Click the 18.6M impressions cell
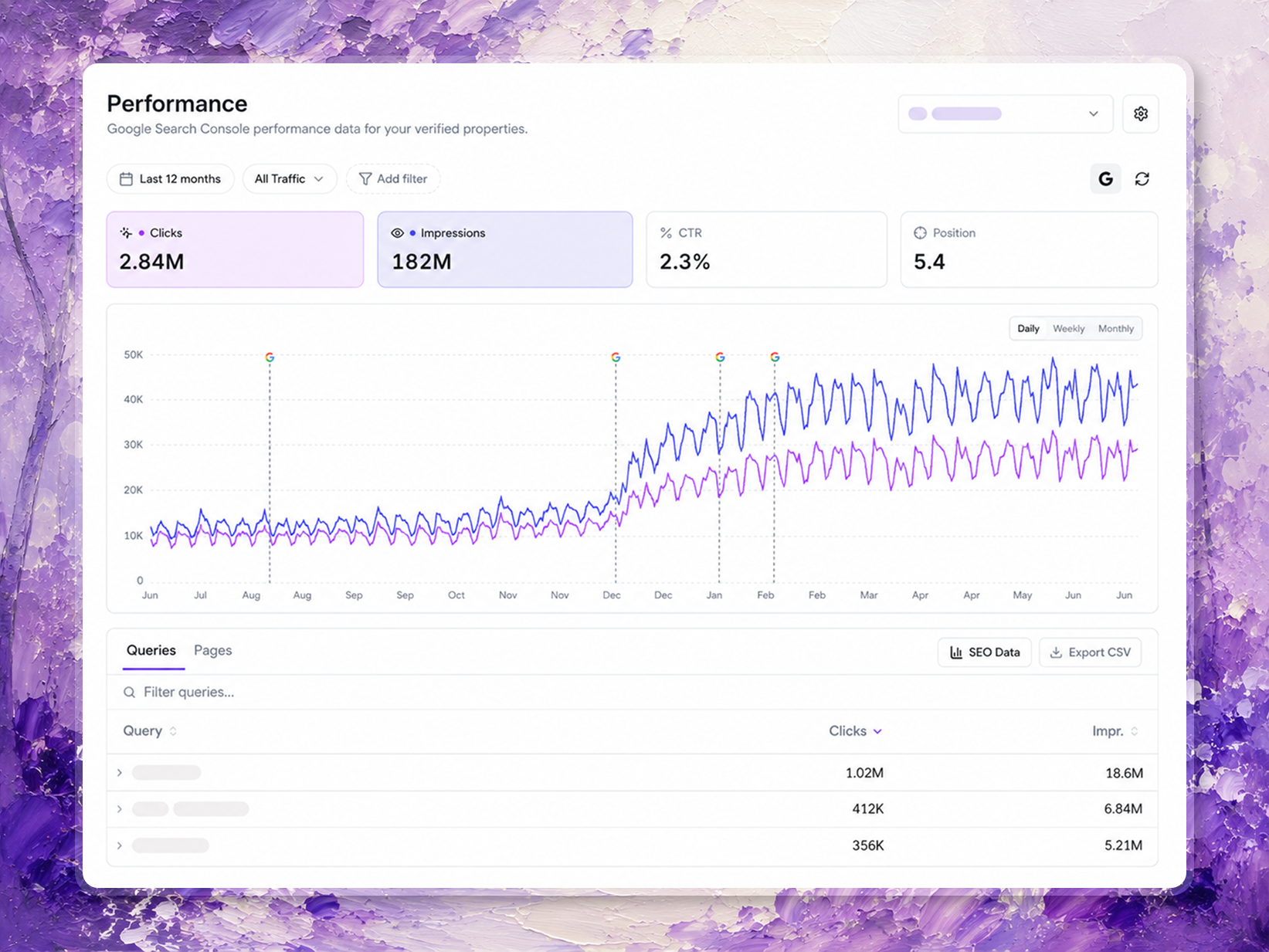This screenshot has height=952, width=1269. [x=1124, y=773]
